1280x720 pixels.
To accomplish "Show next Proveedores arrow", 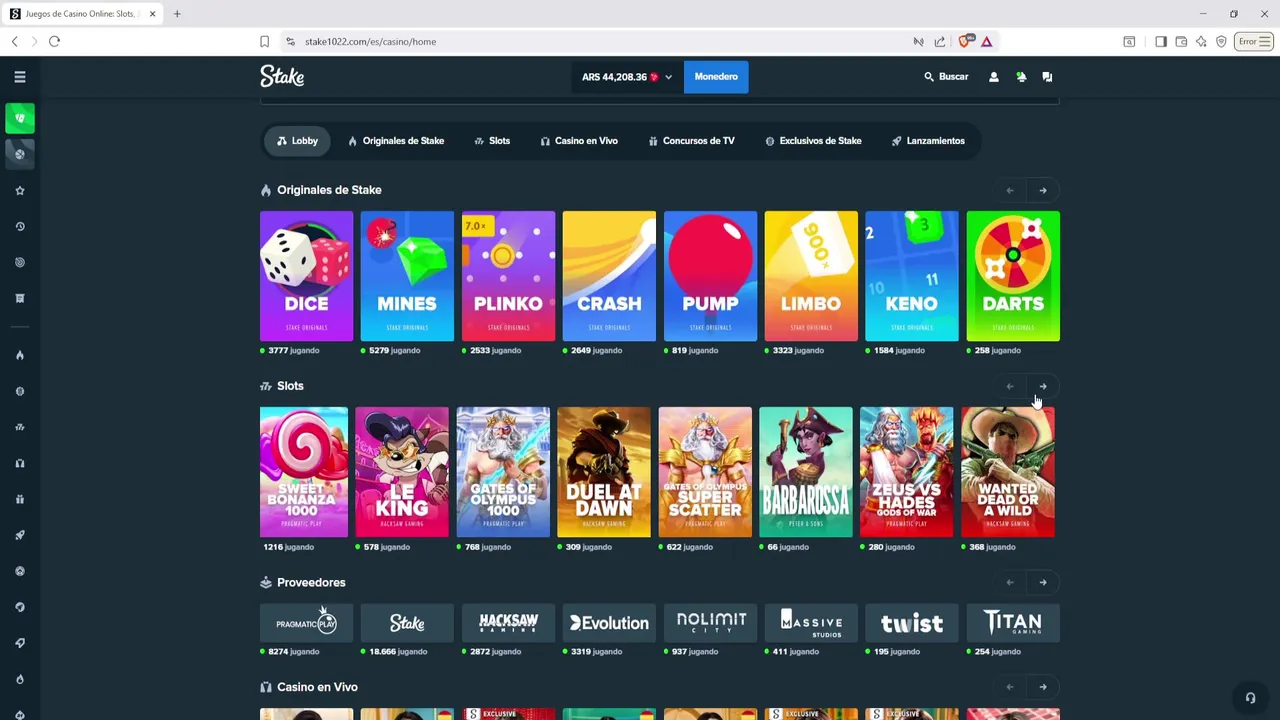I will [1043, 582].
